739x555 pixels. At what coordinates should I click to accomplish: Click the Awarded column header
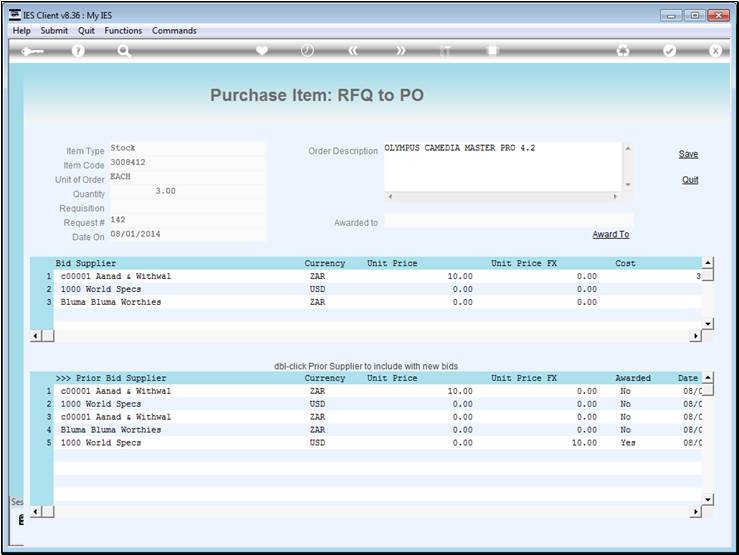(x=633, y=378)
